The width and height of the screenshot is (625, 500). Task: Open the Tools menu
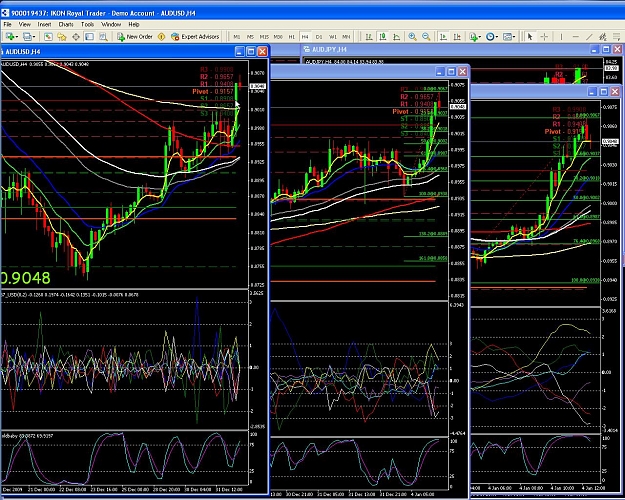click(x=87, y=24)
